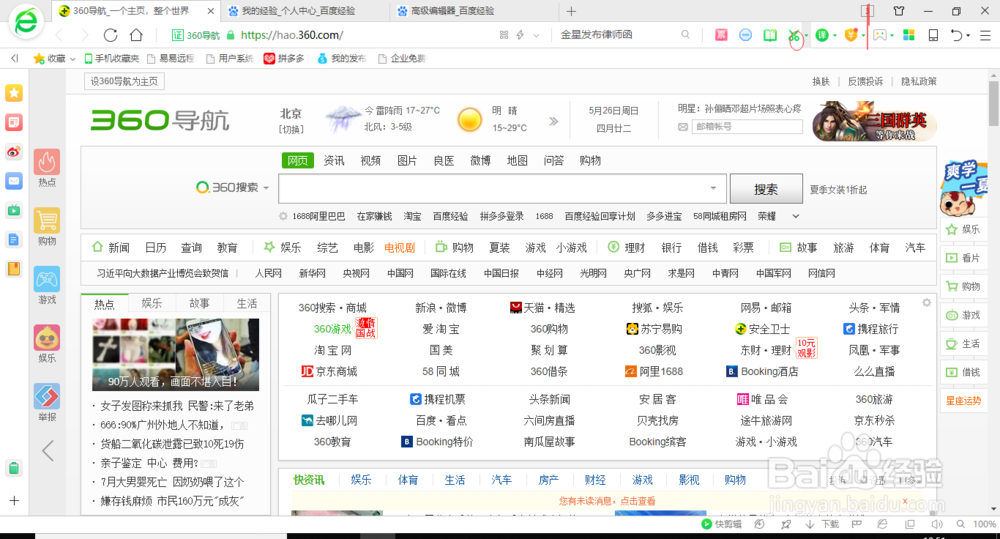Open the search box suggestion dropdown arrow
1000x539 pixels.
(x=713, y=188)
